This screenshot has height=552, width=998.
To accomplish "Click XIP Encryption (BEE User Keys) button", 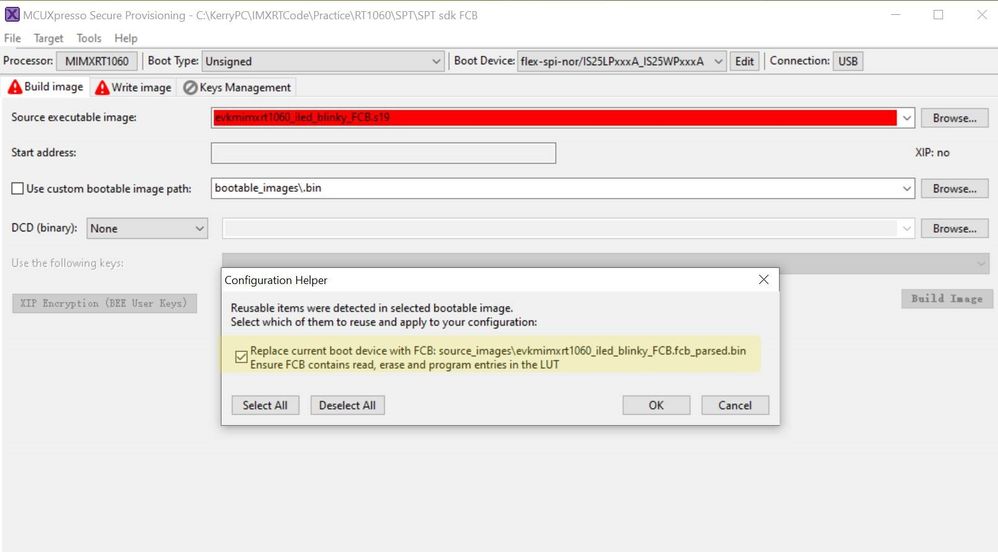I will tap(104, 303).
